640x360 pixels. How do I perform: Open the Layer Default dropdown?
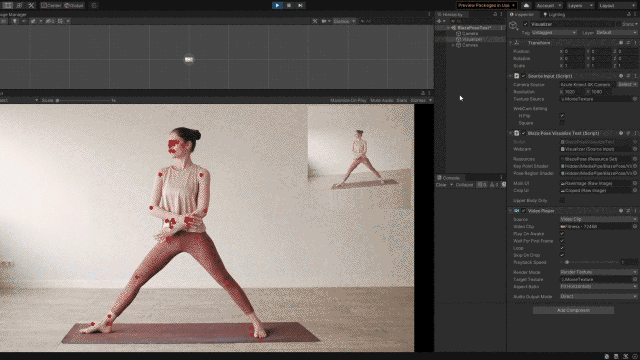[616, 33]
